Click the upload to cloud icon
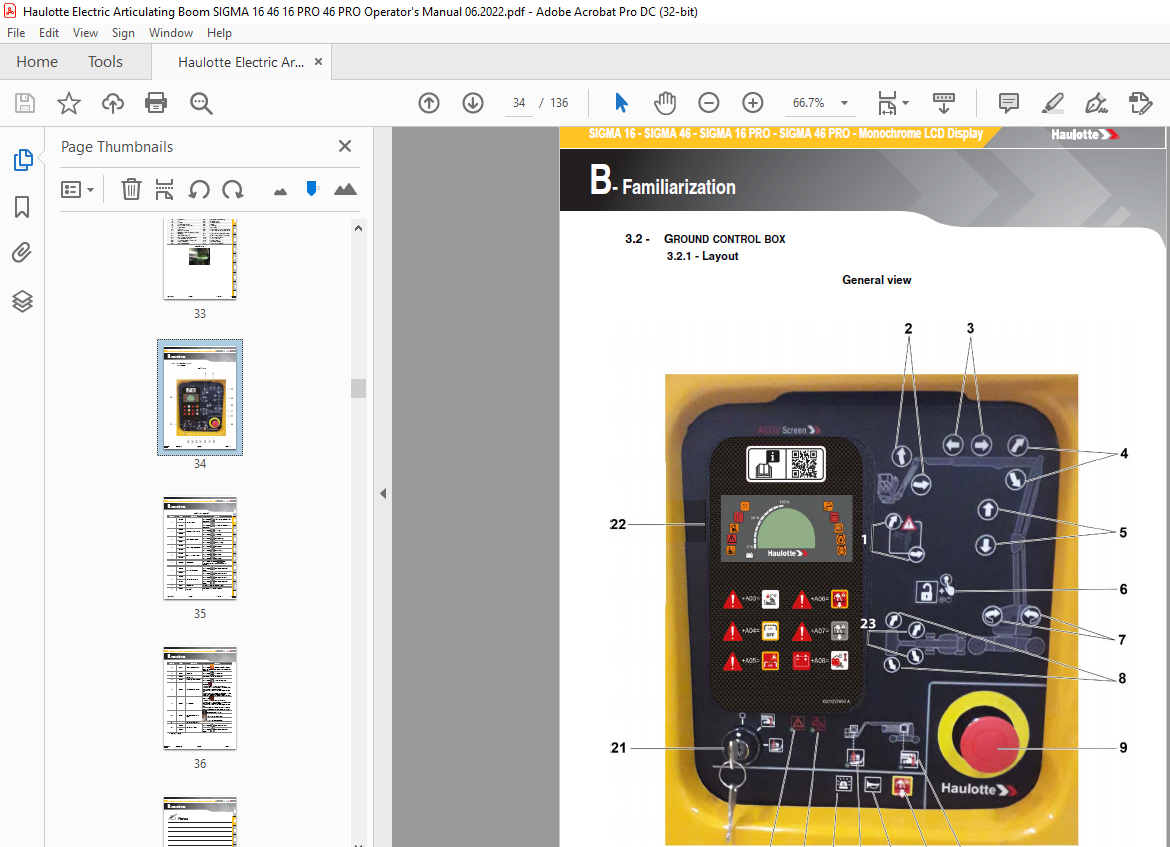1170x847 pixels. 113,103
